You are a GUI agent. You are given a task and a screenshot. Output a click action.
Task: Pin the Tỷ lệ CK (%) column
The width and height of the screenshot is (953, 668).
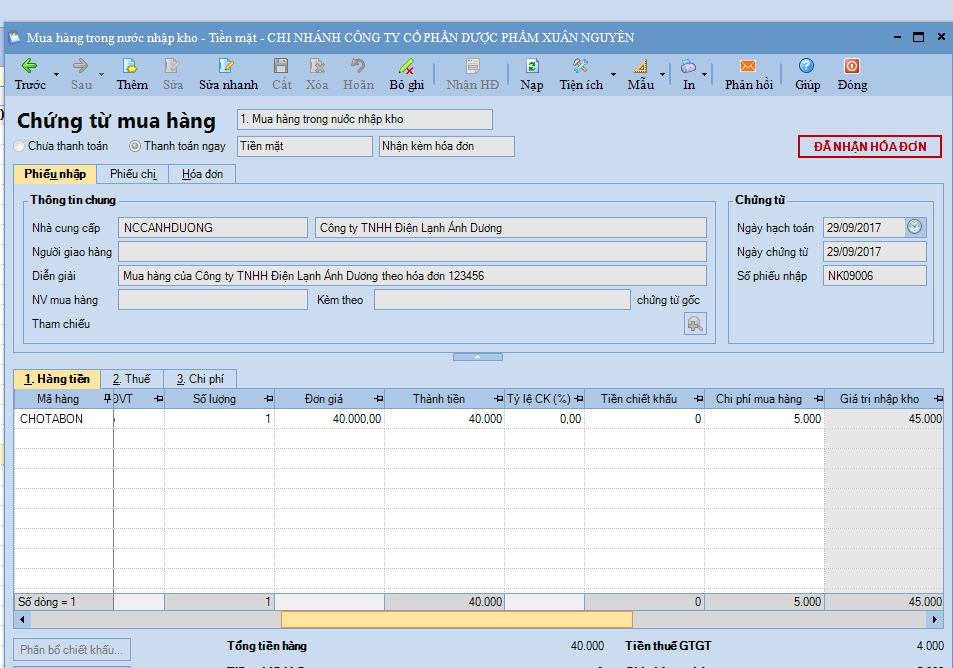[x=579, y=399]
